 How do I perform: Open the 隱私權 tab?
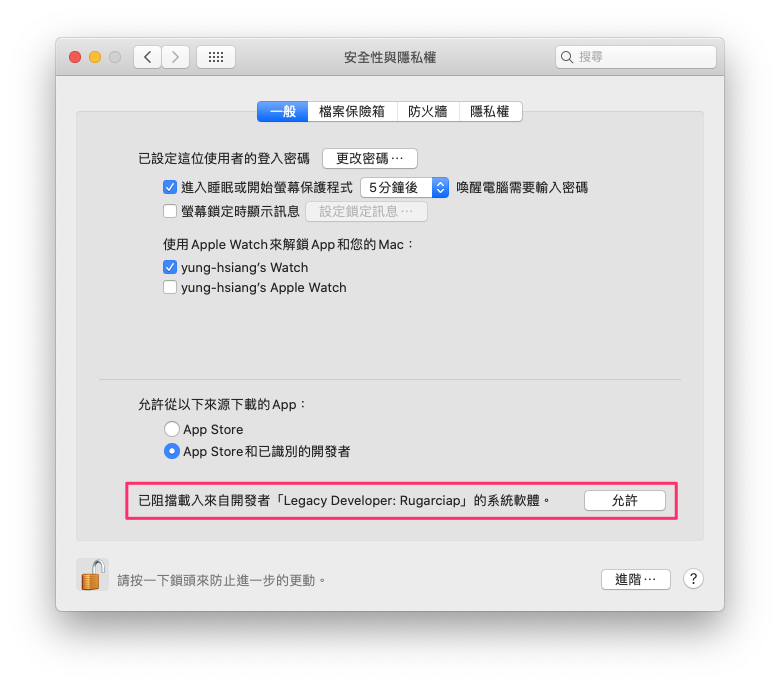point(490,111)
